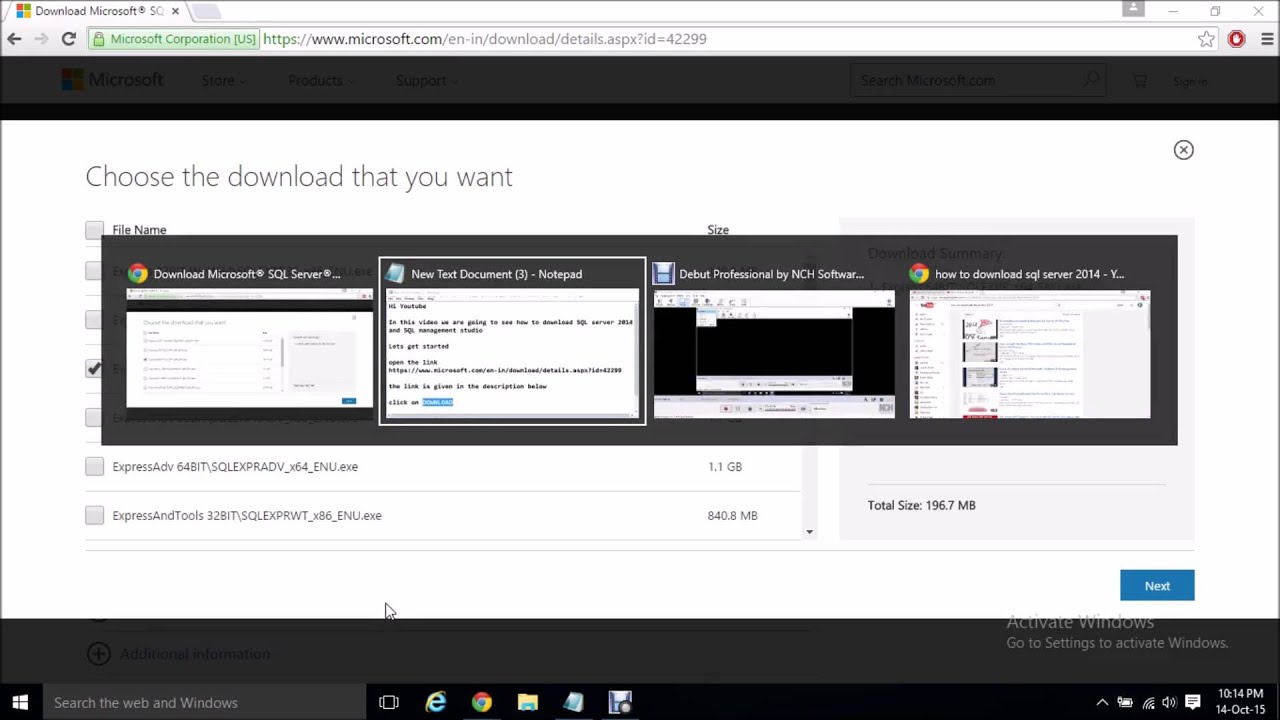Show hidden system tray icons
The width and height of the screenshot is (1280, 720).
pos(1102,702)
